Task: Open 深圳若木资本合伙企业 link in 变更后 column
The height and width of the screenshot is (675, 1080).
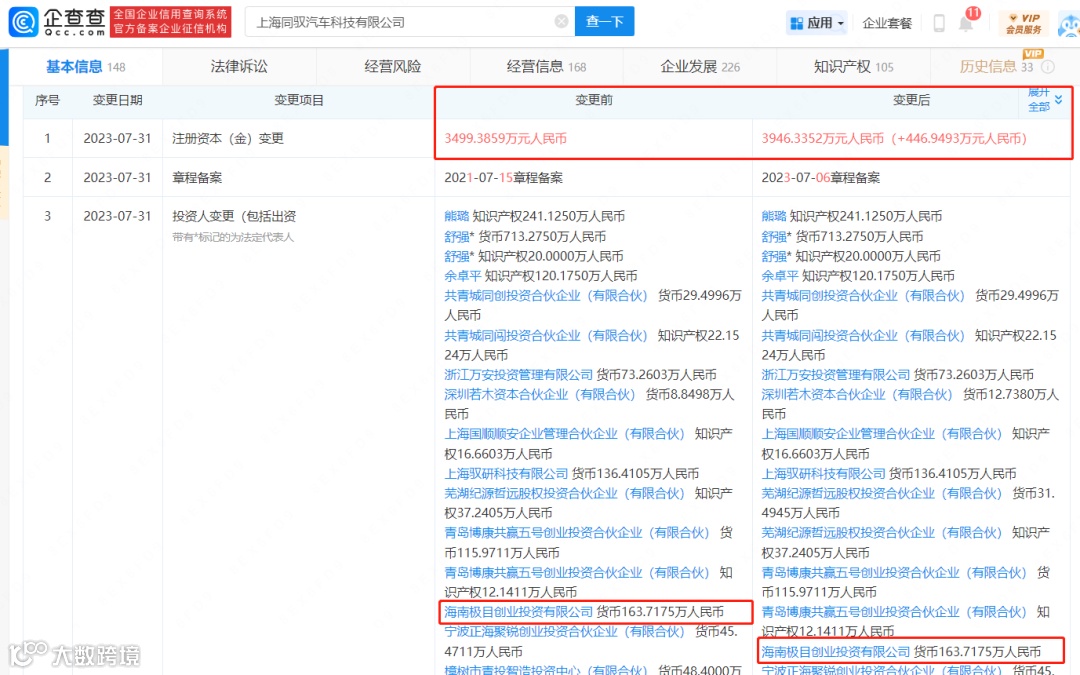Action: (x=856, y=395)
